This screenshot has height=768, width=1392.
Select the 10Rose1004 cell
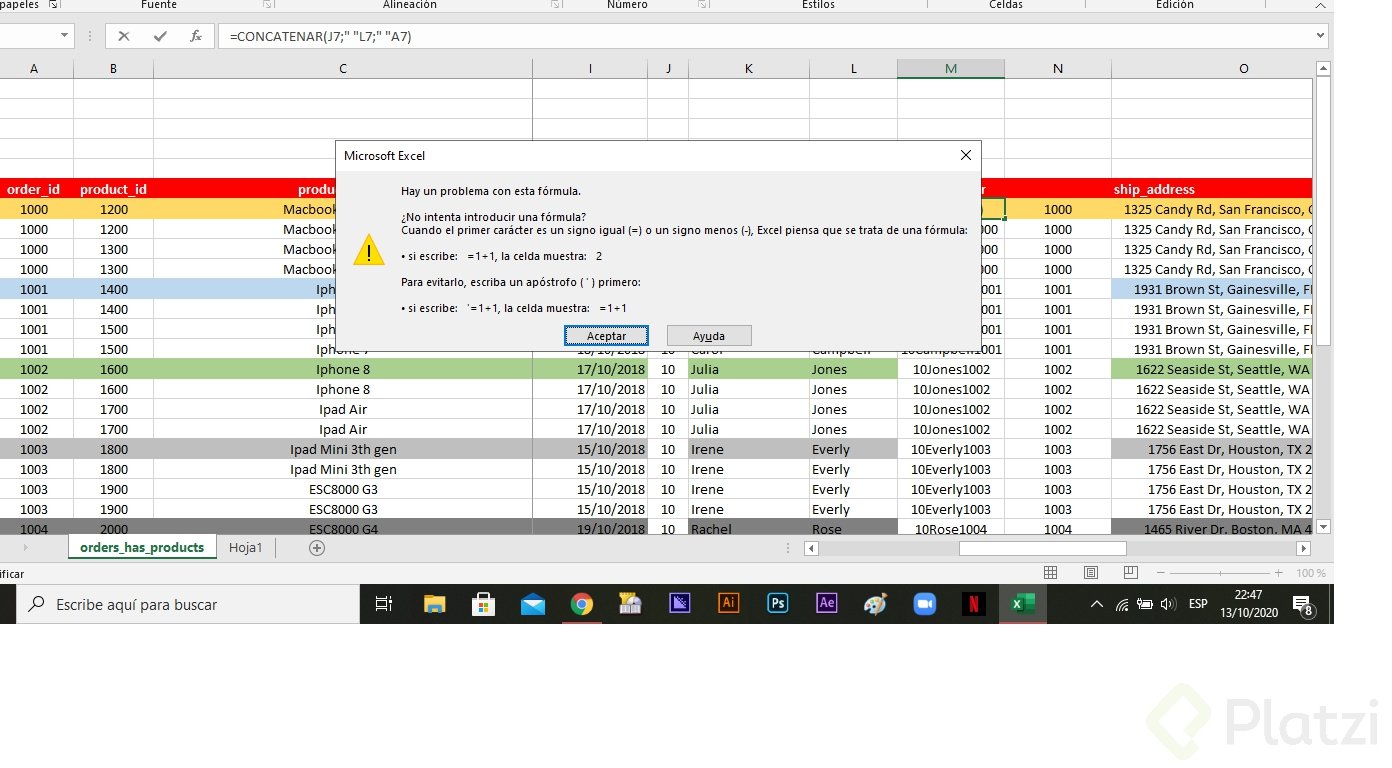click(x=951, y=529)
